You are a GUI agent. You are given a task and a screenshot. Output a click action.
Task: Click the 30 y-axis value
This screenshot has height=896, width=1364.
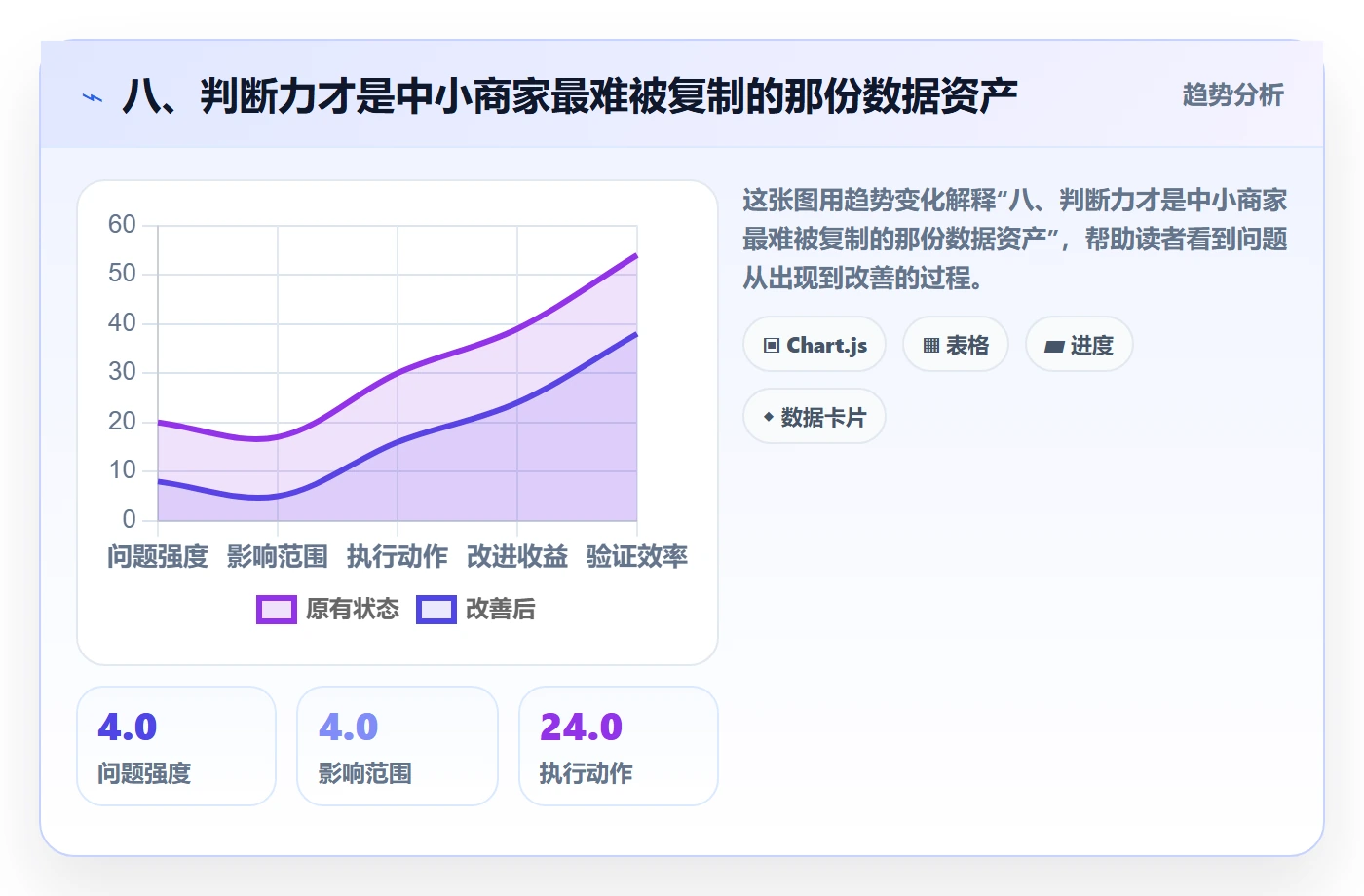coord(122,371)
